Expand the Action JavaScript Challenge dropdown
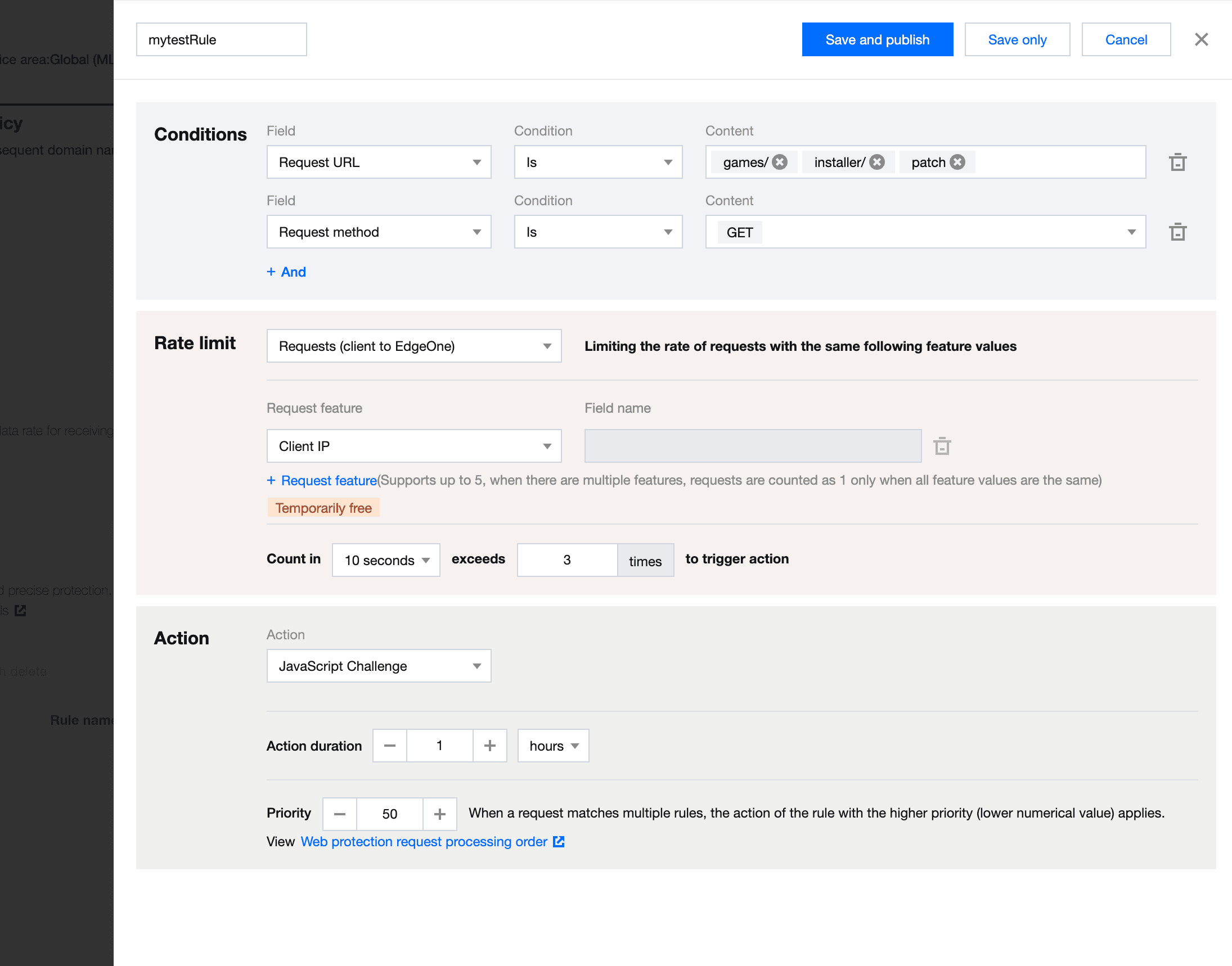This screenshot has height=966, width=1232. [x=379, y=665]
